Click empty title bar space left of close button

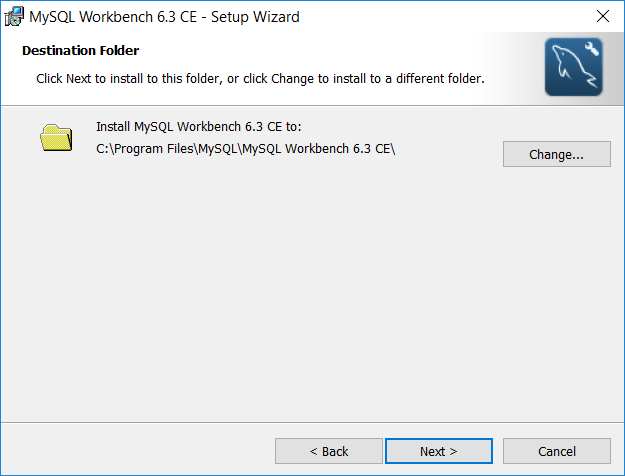(x=450, y=17)
